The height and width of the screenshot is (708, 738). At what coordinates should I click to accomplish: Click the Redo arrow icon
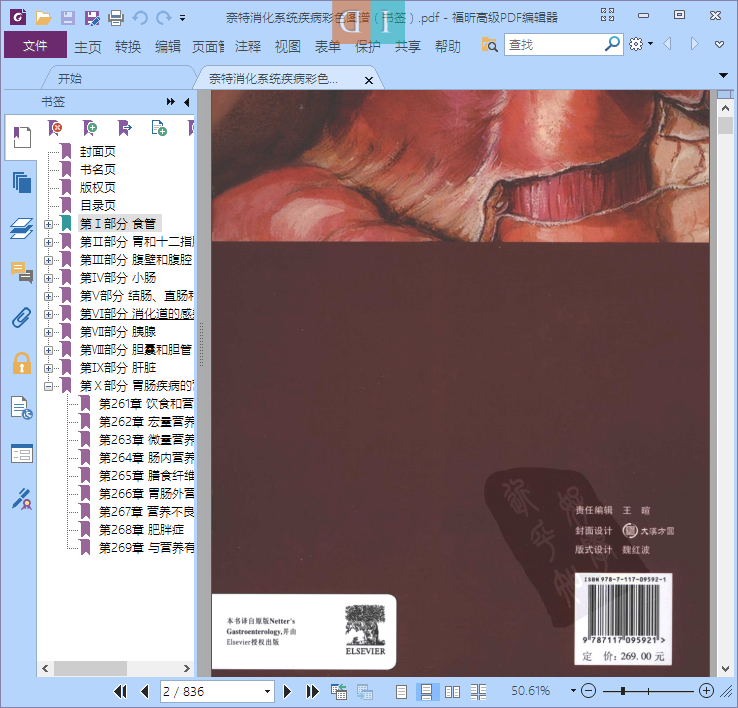click(163, 18)
